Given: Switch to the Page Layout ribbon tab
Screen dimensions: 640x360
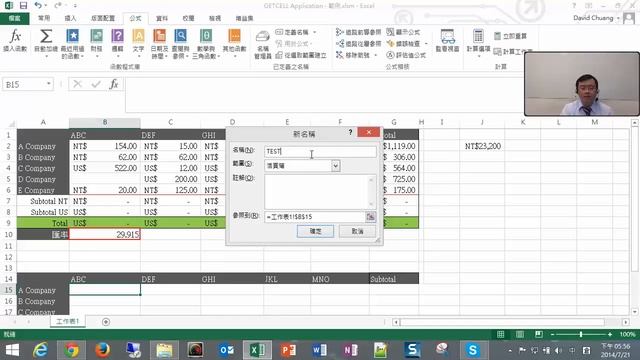Looking at the screenshot, I should click(x=103, y=18).
